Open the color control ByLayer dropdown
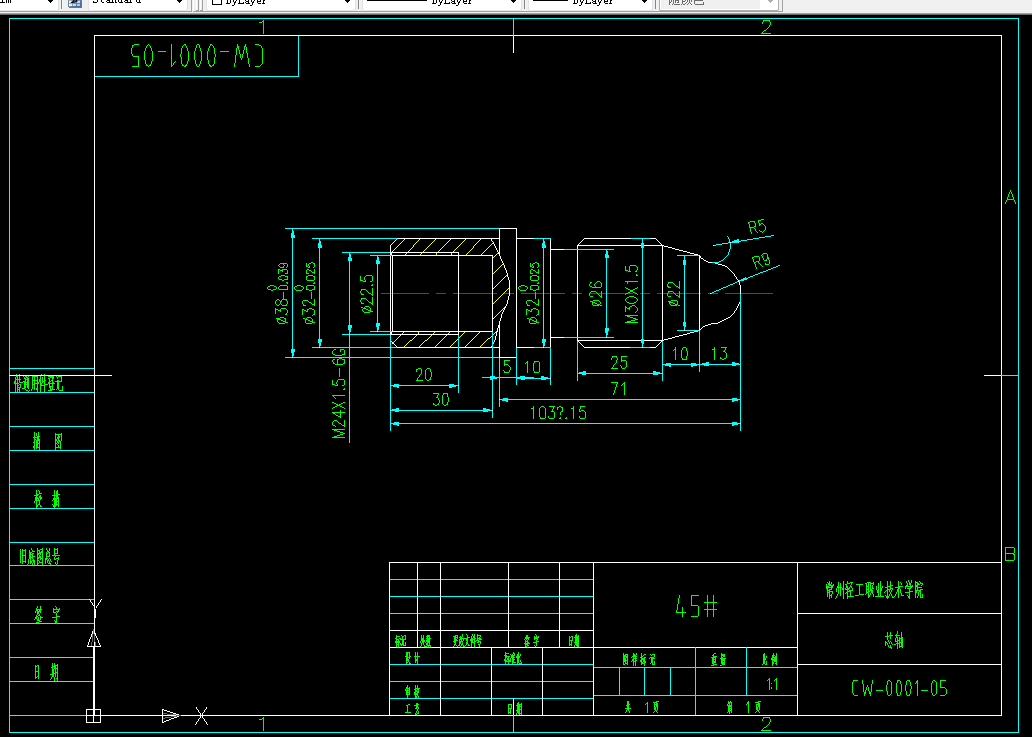Viewport: 1032px width, 737px height. pyautogui.click(x=281, y=3)
